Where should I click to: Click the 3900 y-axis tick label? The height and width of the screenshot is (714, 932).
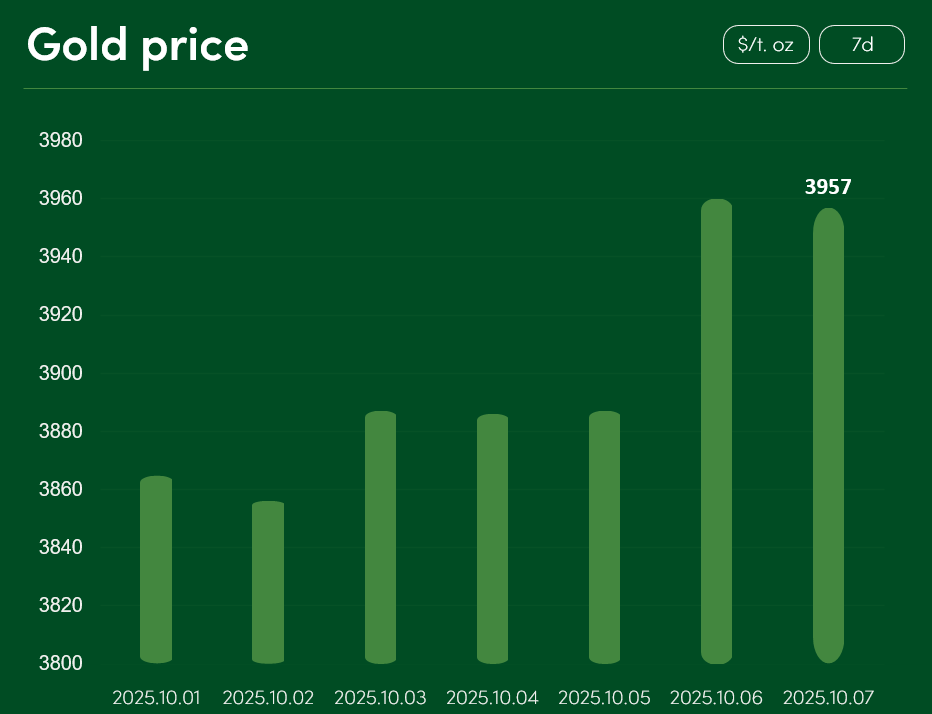click(x=60, y=374)
